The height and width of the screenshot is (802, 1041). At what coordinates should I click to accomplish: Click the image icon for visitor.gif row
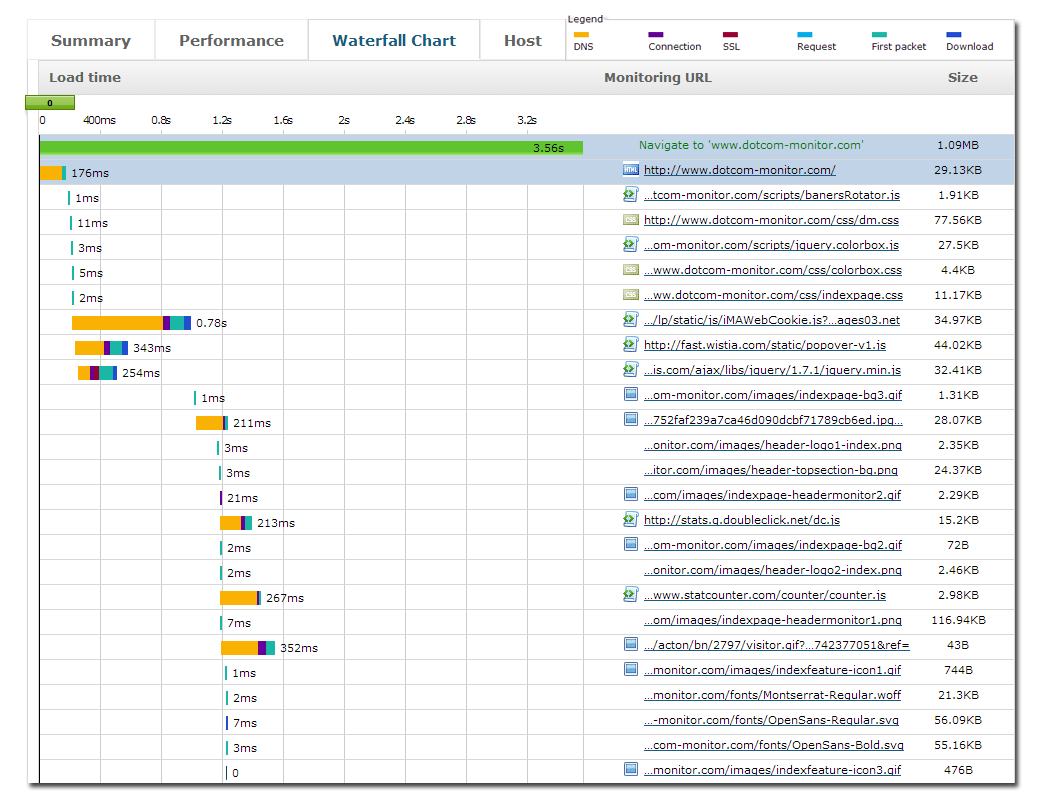[x=631, y=644]
